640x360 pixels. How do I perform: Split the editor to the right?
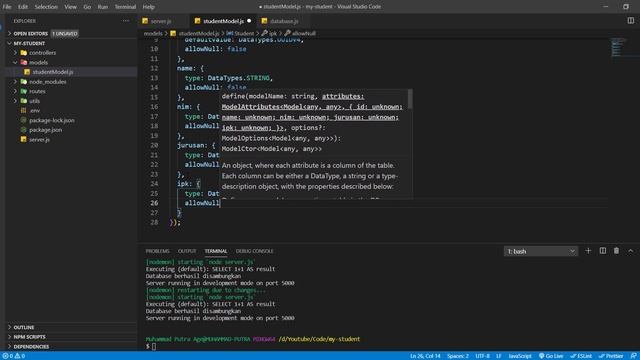pyautogui.click(x=631, y=21)
